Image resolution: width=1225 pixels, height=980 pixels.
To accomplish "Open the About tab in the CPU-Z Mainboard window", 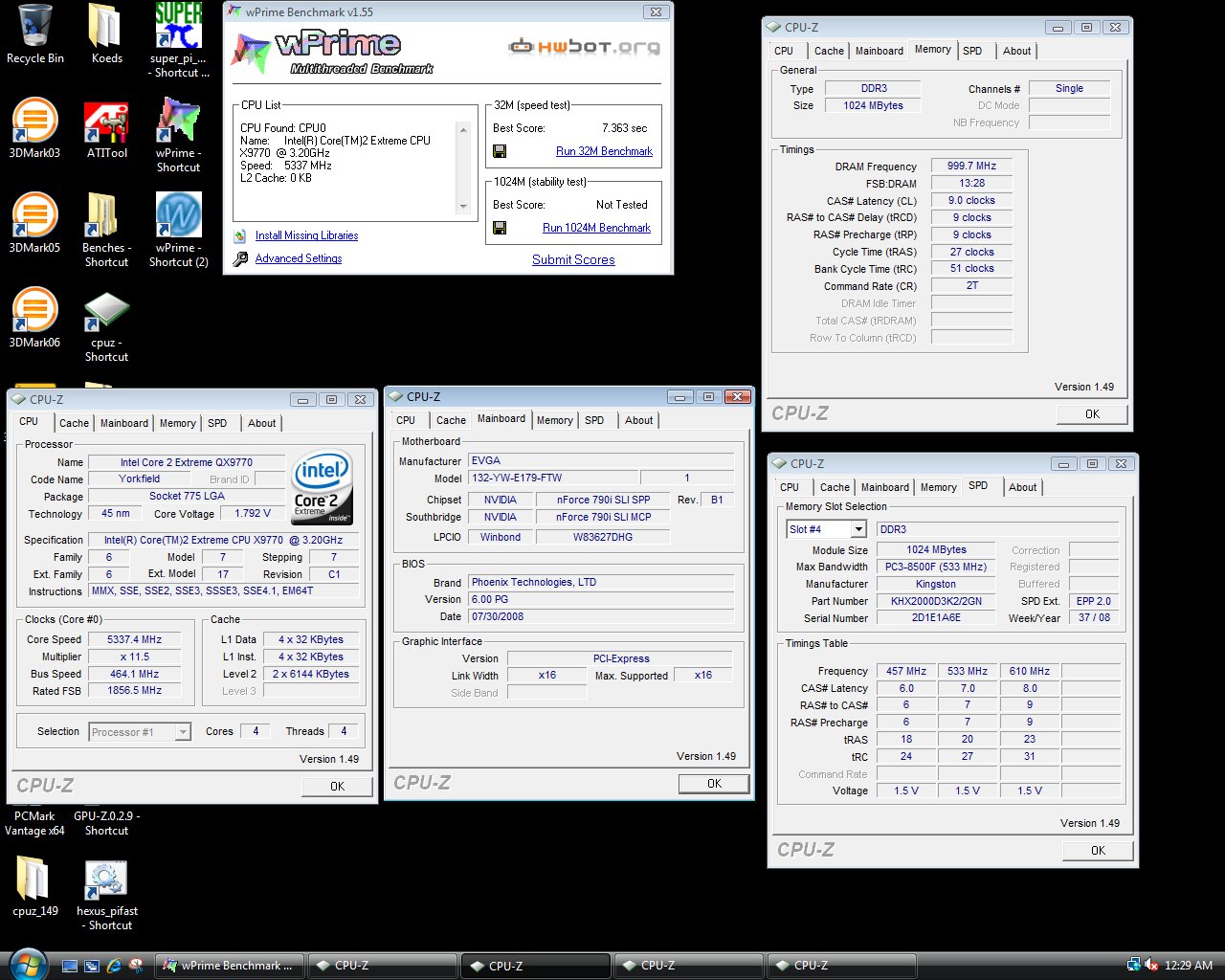I will pos(639,420).
